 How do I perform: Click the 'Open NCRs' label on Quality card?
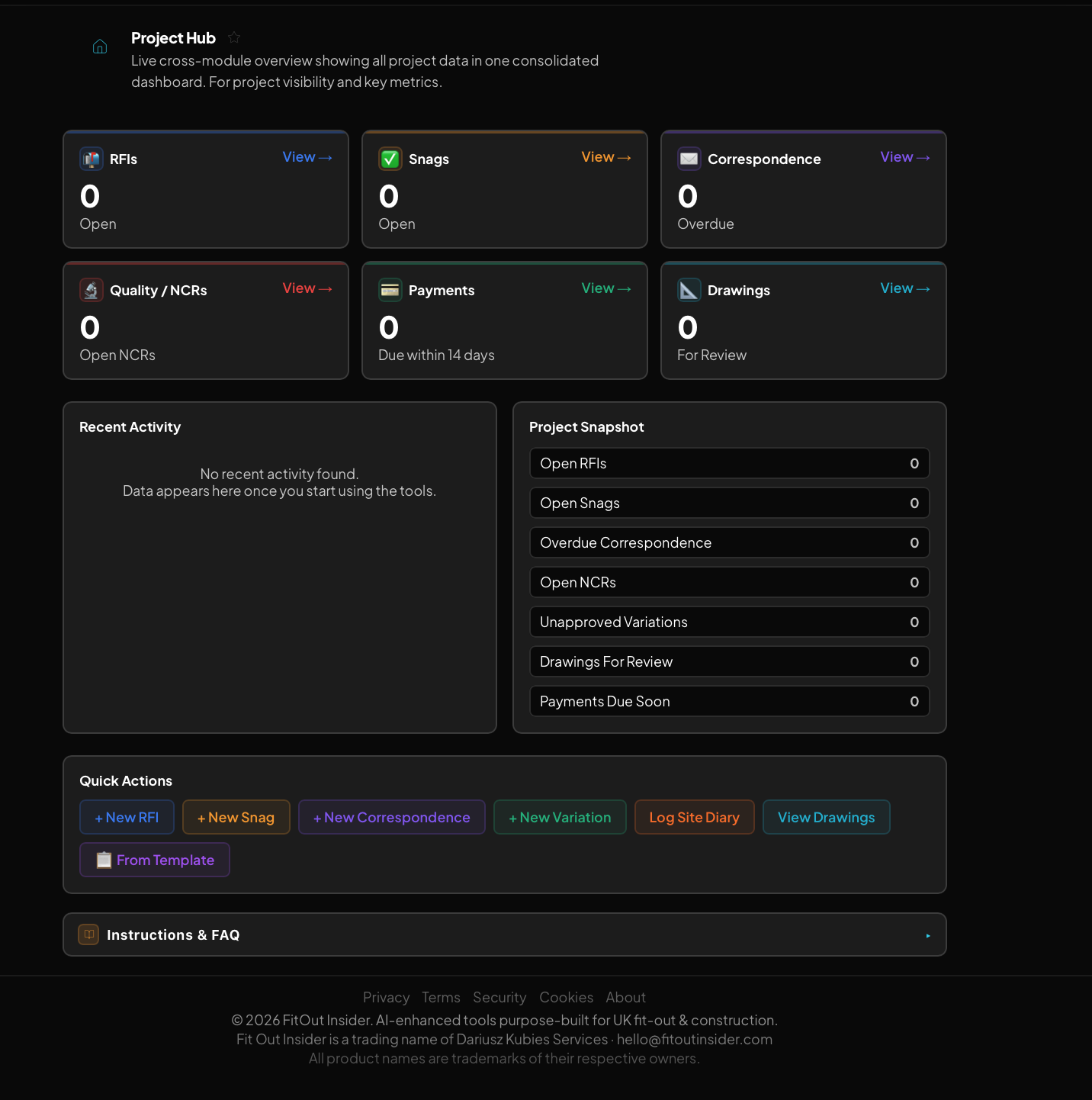(117, 355)
